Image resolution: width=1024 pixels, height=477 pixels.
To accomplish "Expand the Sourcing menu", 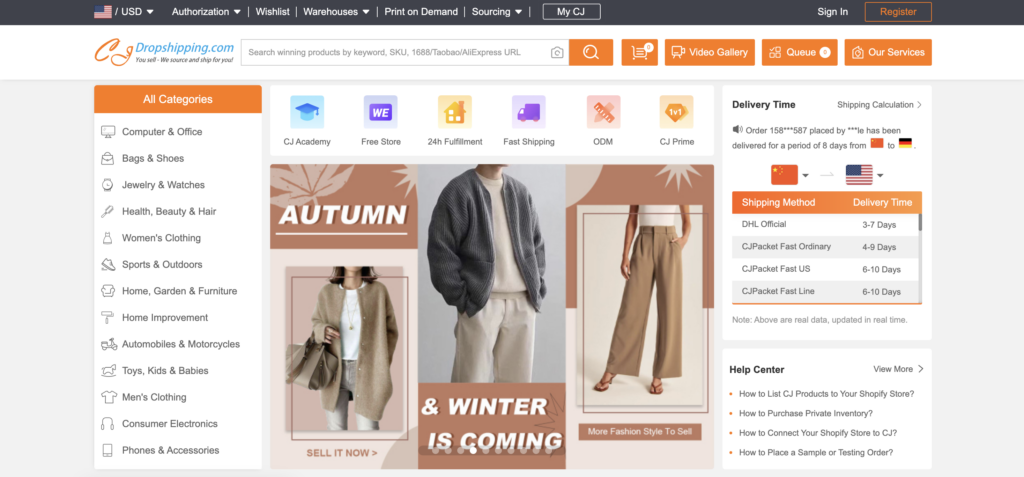I will pyautogui.click(x=497, y=12).
